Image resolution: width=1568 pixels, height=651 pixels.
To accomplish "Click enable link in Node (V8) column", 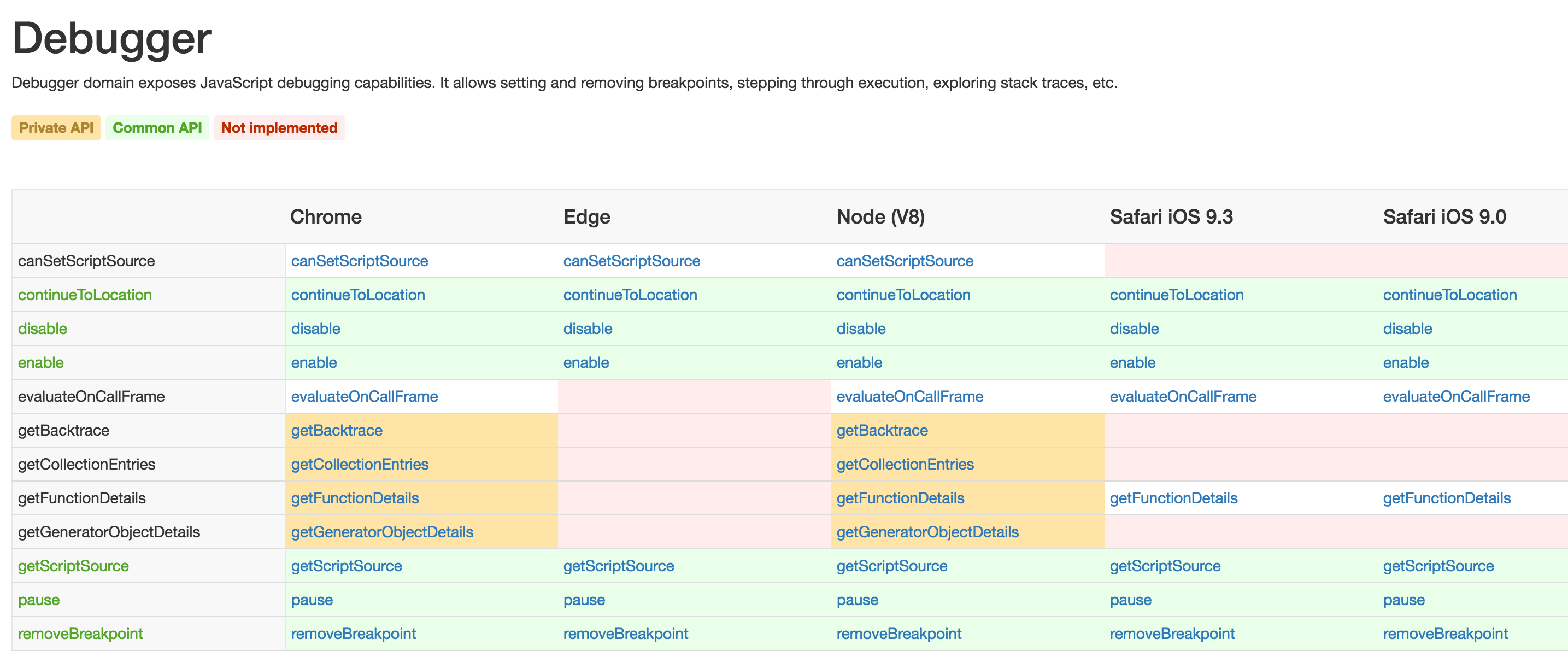I will [859, 363].
